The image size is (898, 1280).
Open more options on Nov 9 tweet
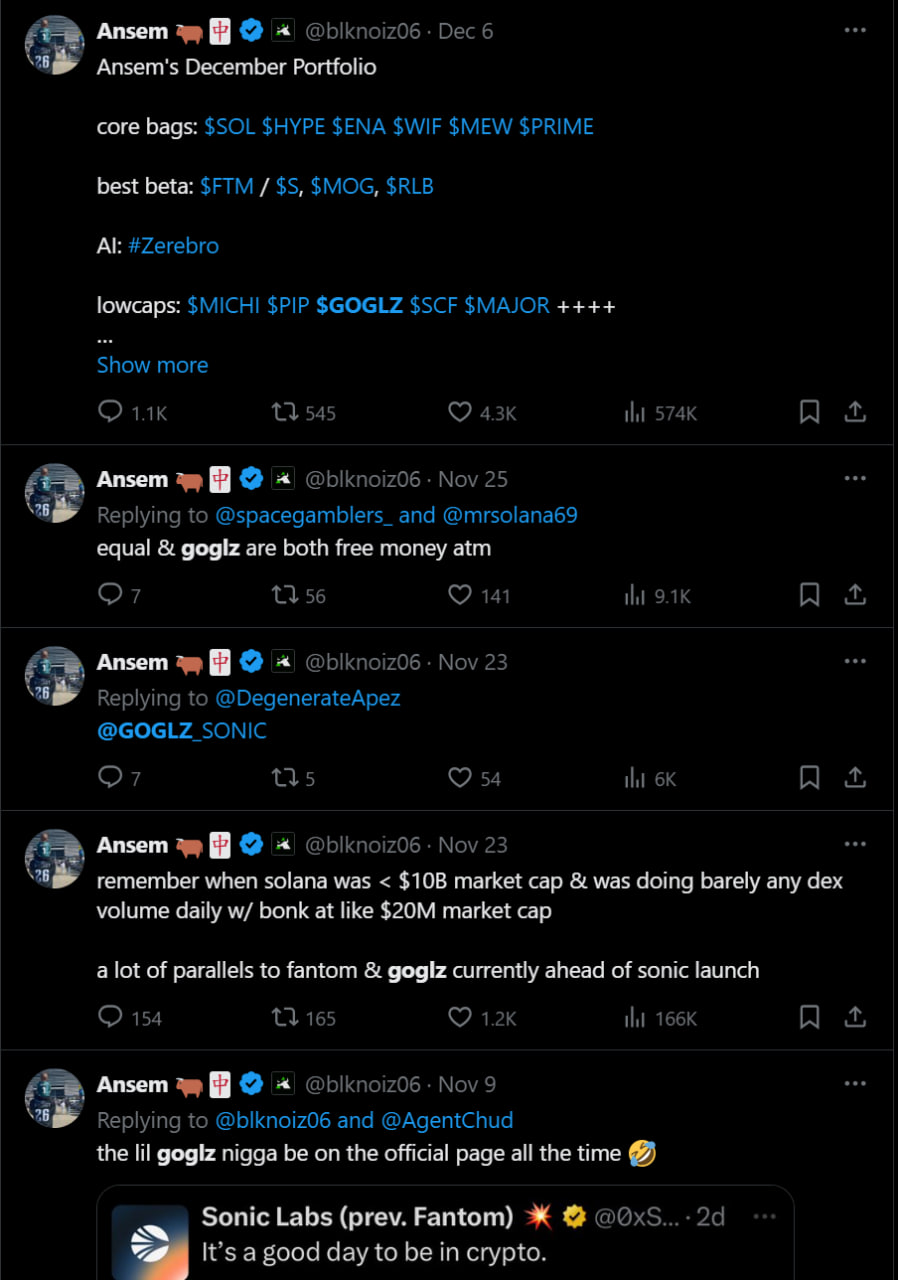coord(855,1084)
